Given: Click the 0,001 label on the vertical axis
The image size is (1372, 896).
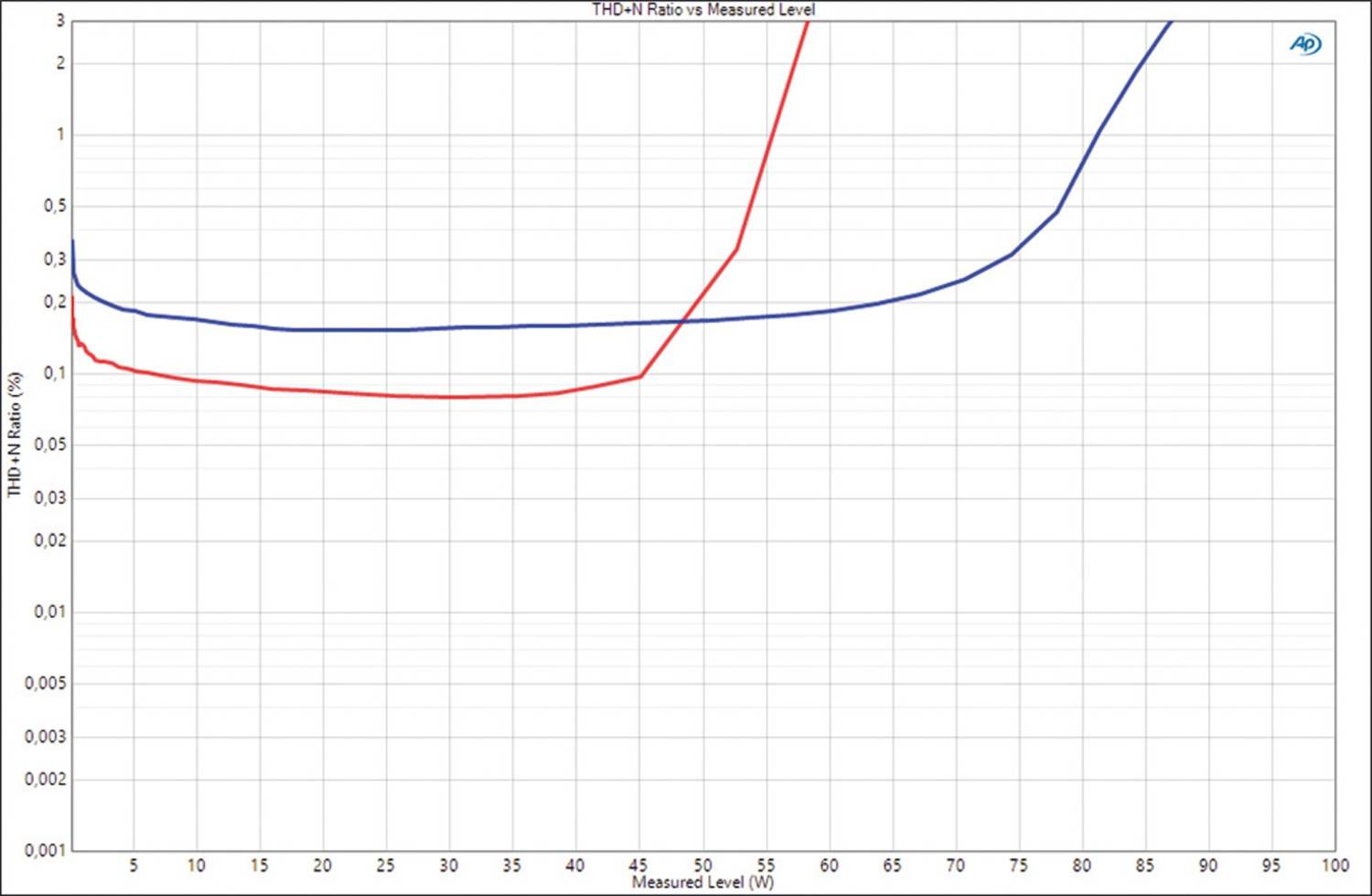Looking at the screenshot, I should tap(46, 850).
